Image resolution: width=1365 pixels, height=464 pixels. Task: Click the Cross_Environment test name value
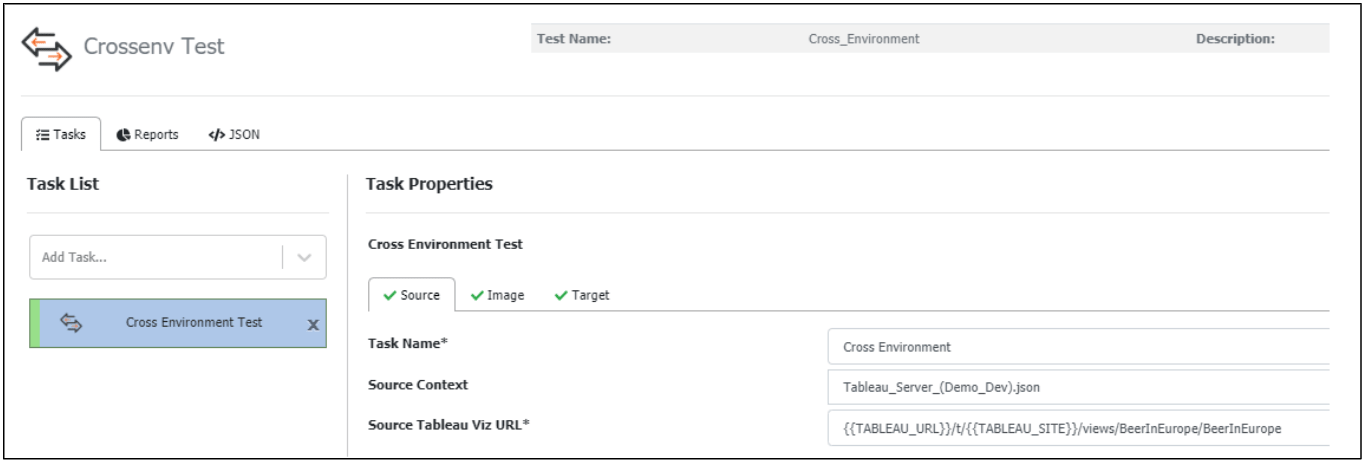coord(863,39)
